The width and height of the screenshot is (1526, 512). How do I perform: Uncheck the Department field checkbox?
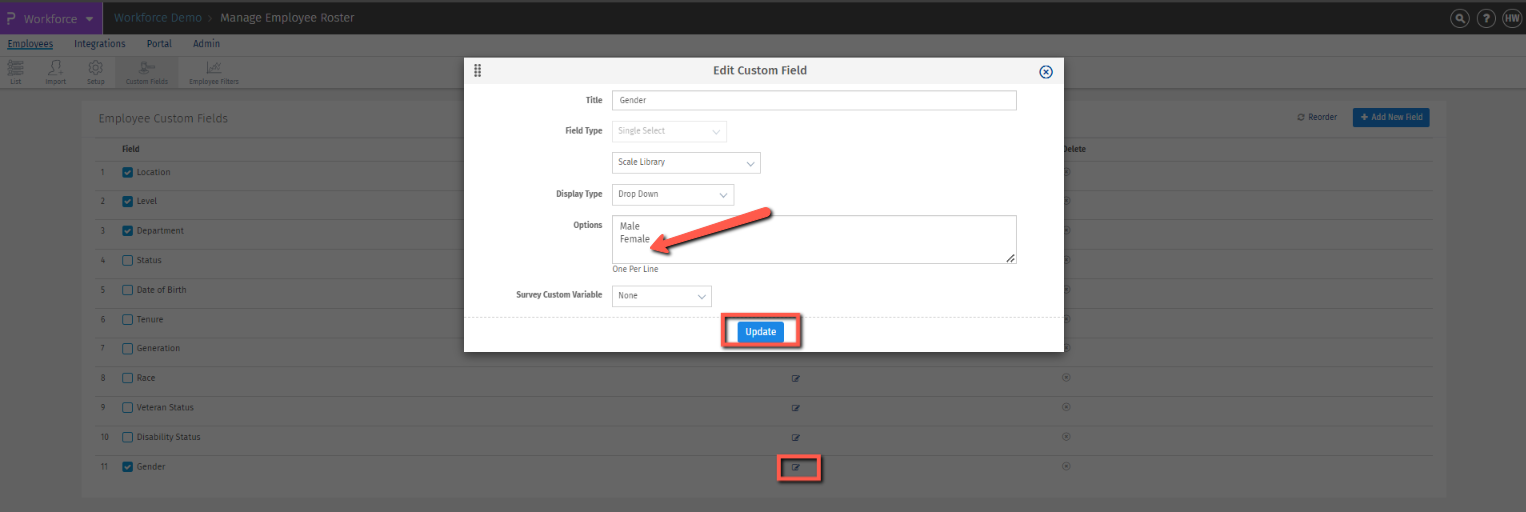(127, 231)
